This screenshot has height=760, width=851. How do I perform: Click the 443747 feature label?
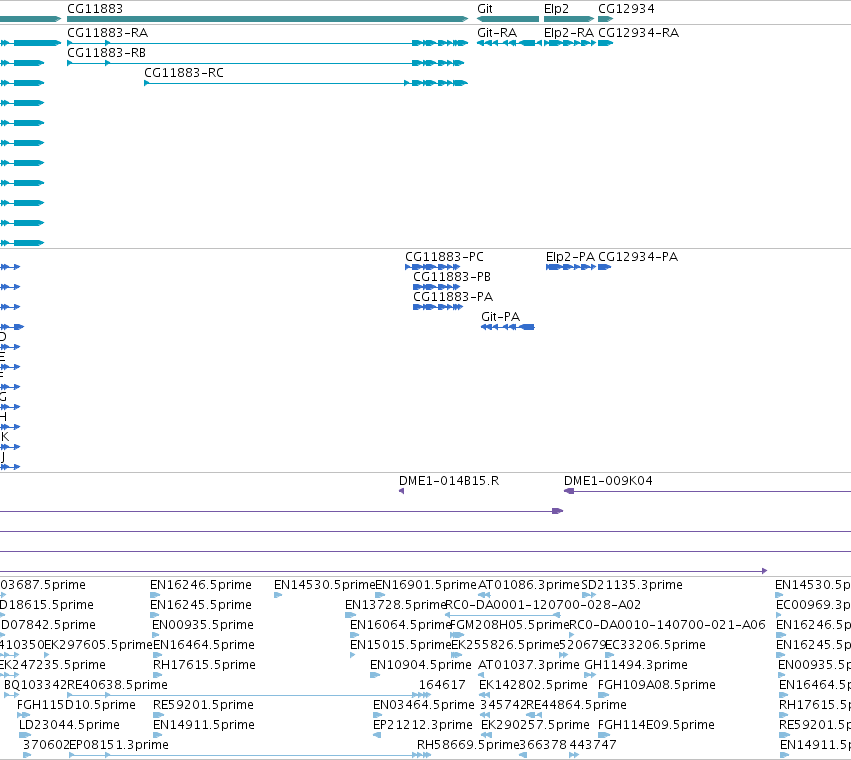point(593,745)
